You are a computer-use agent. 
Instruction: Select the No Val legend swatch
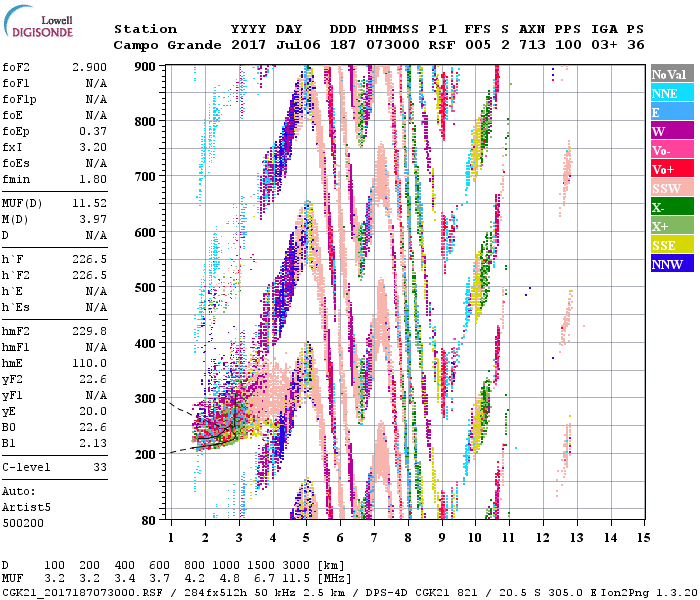pyautogui.click(x=672, y=74)
